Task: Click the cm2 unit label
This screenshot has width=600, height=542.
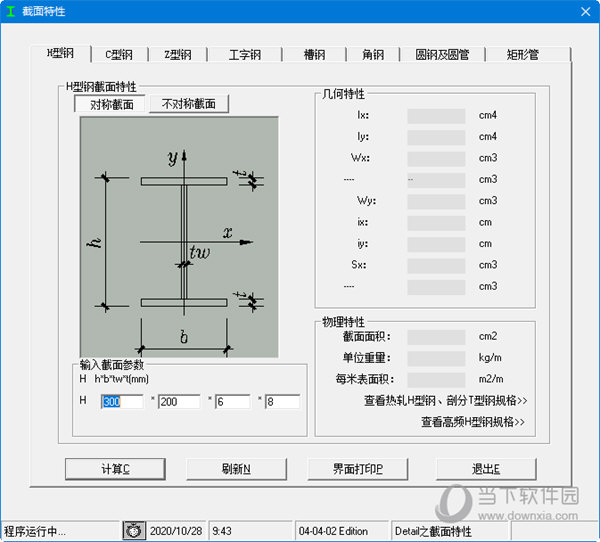Action: pos(488,336)
